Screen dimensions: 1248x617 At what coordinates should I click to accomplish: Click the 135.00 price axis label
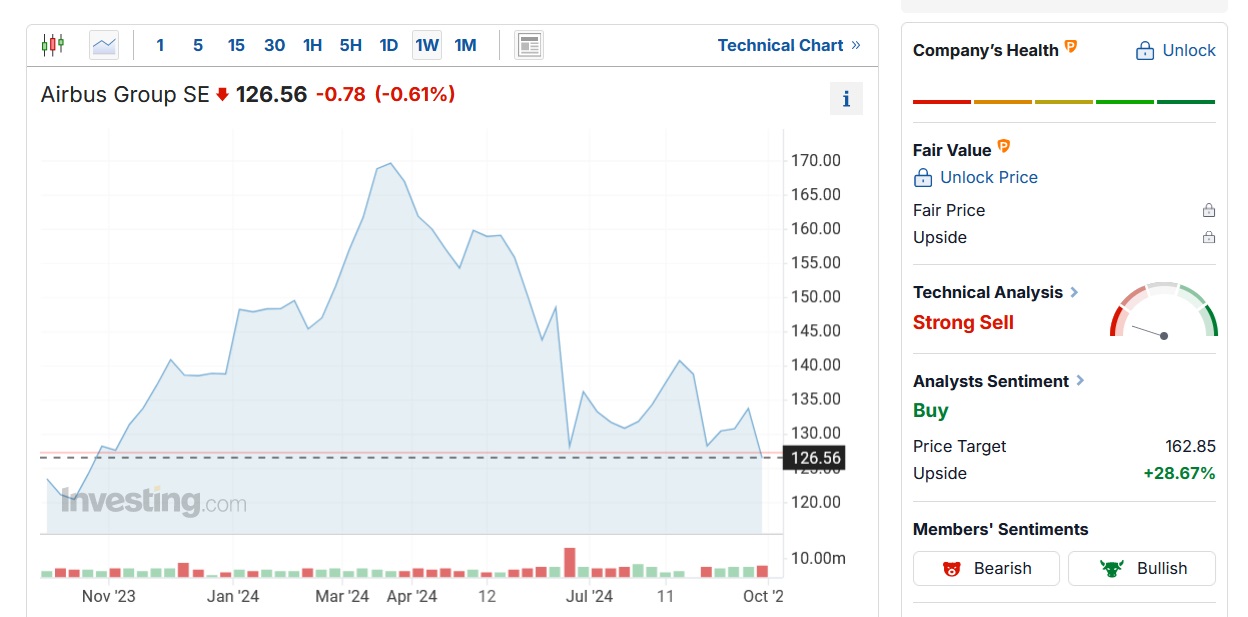816,399
